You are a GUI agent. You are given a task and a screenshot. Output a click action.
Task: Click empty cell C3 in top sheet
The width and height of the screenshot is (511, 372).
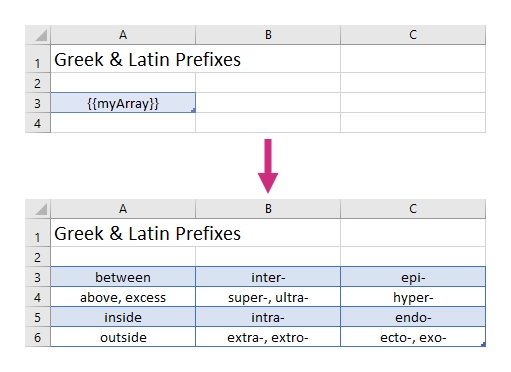click(413, 103)
